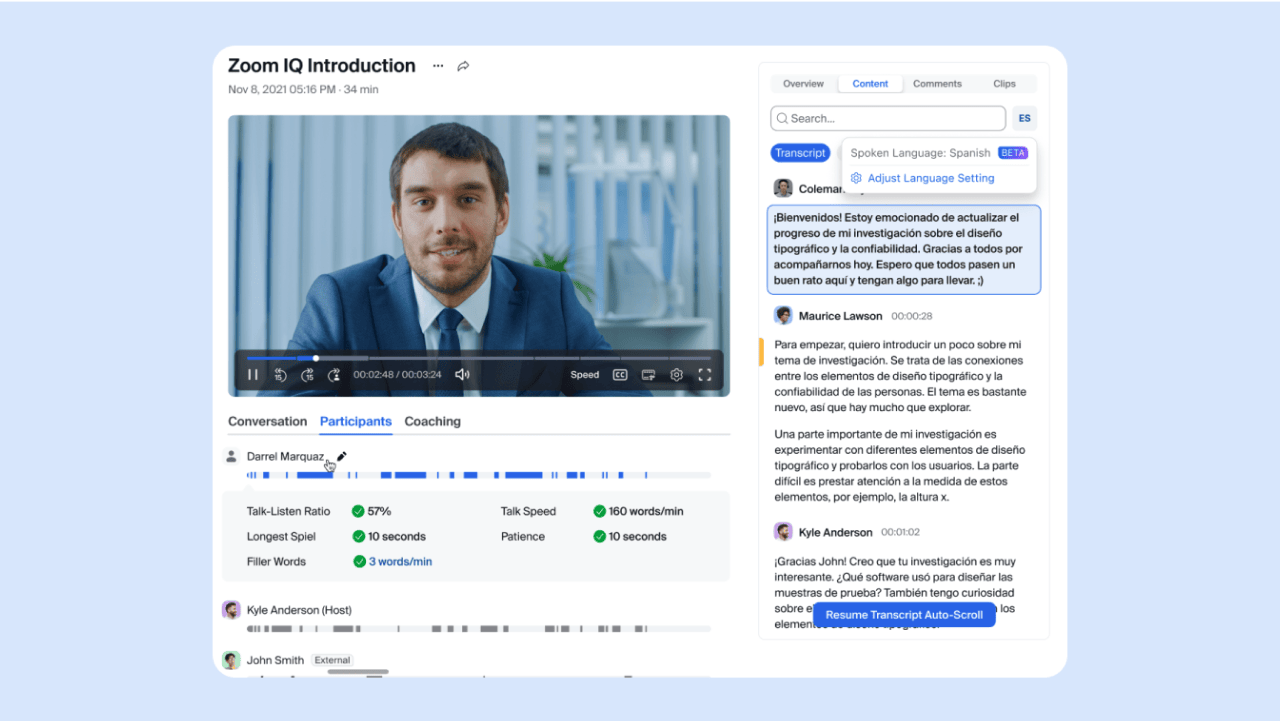Open the more options menu near the title
The height and width of the screenshot is (721, 1280).
click(437, 65)
